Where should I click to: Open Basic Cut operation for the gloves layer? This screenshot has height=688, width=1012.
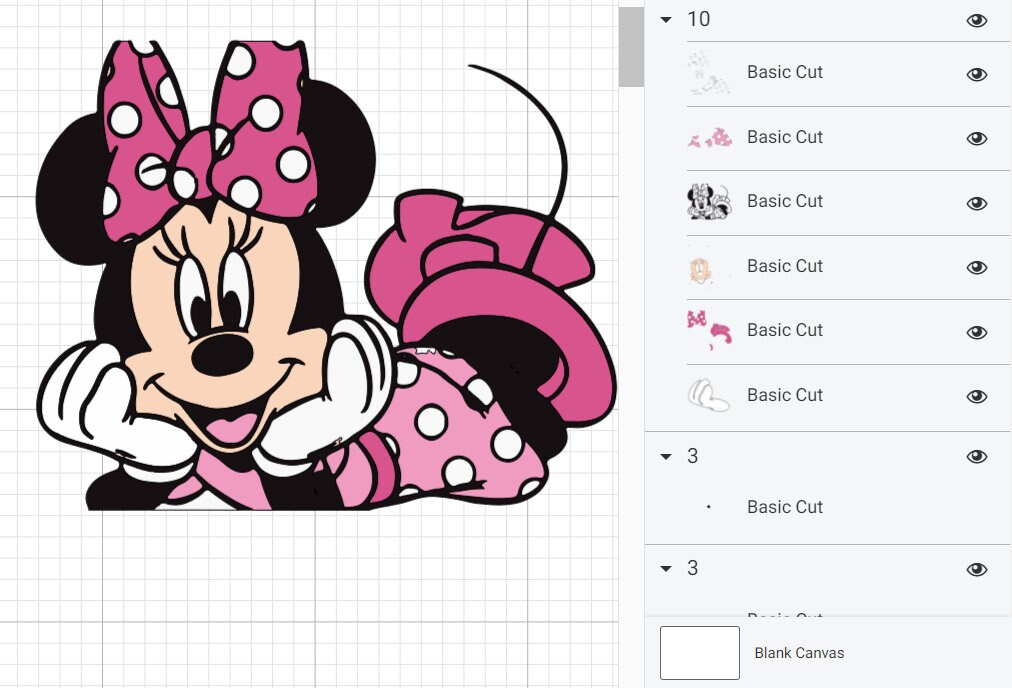point(784,394)
